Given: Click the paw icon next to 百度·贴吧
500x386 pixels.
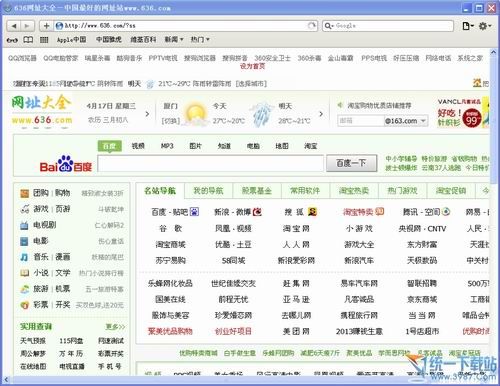Looking at the screenshot, I should point(194,212).
